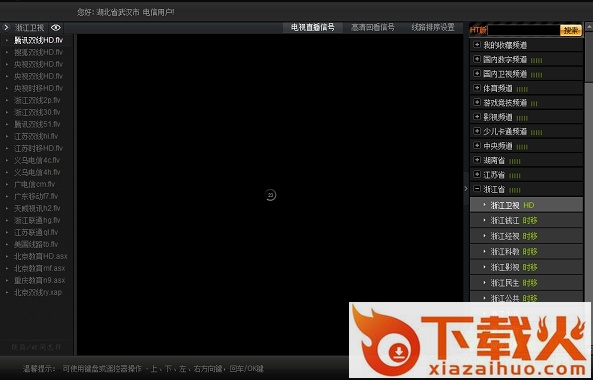
Task: Select the 浙江影视 时移 channel
Action: [526, 267]
